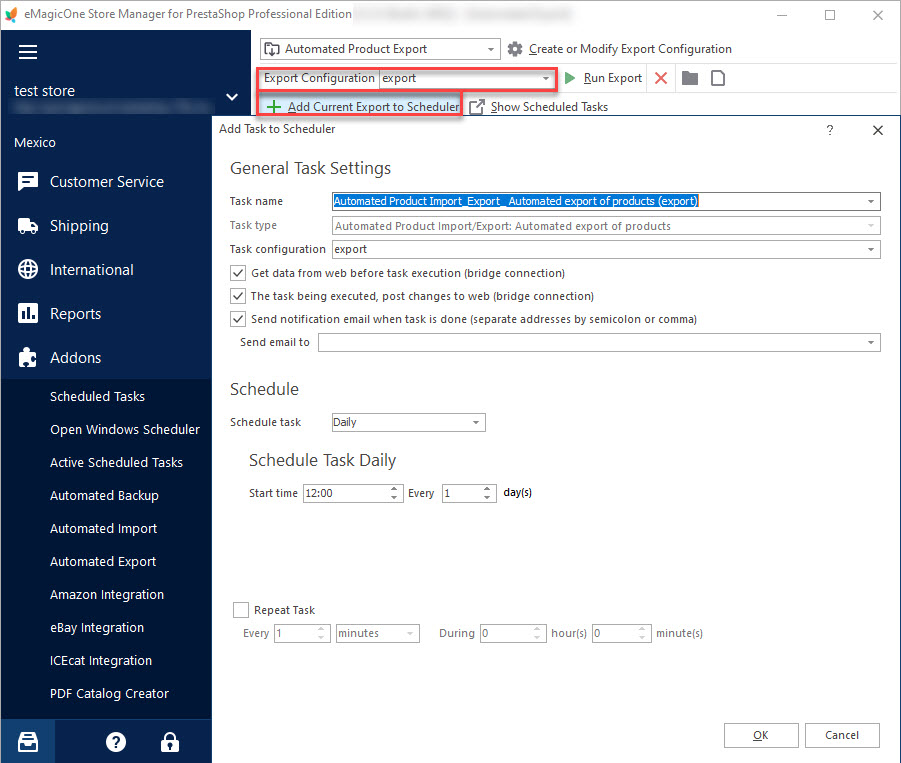This screenshot has width=901, height=763.
Task: Select PDF Catalog Creator submenu item
Action: click(109, 693)
